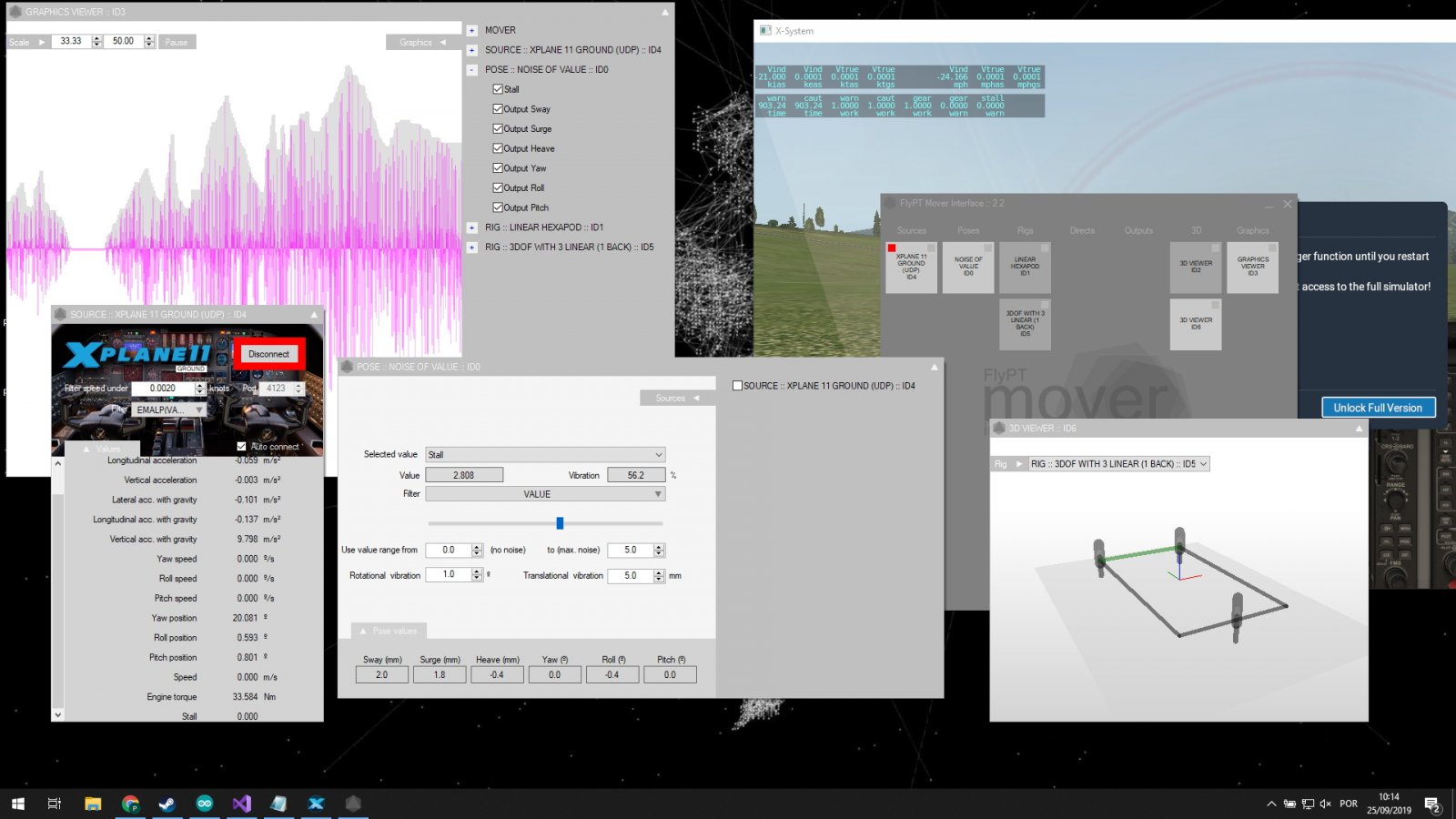Viewport: 1456px width, 819px height.
Task: Open the 3D Viewer ID6 tile
Action: (1196, 324)
